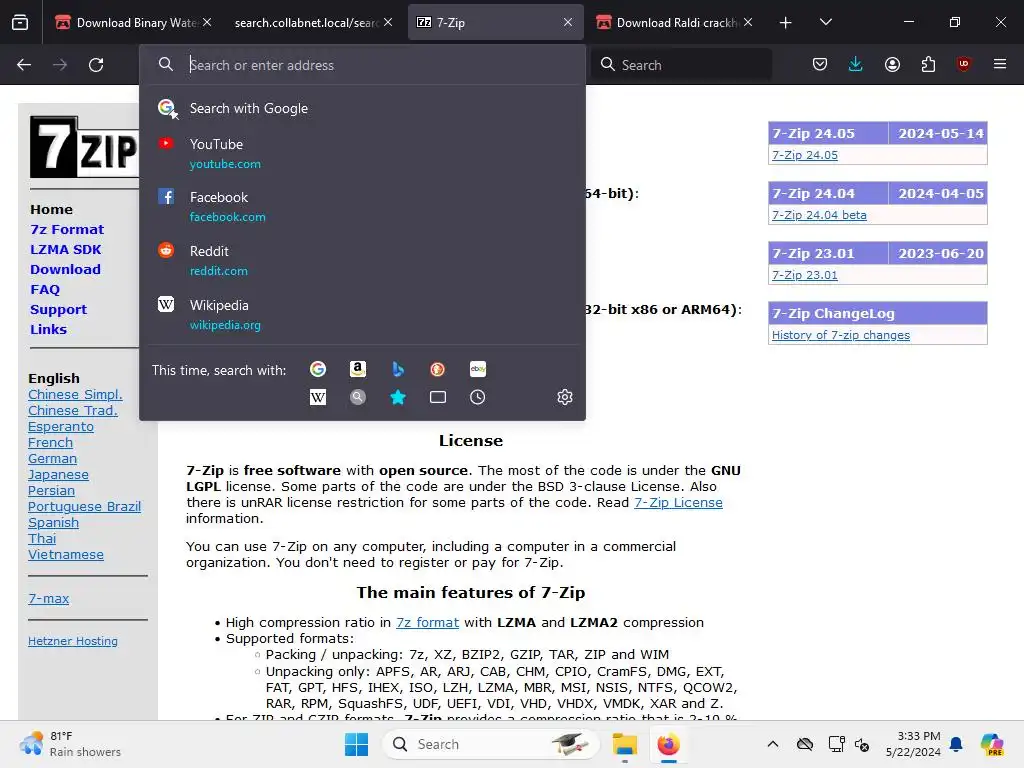The image size is (1024, 768).
Task: Open the Support sidebar link
Action: [58, 310]
